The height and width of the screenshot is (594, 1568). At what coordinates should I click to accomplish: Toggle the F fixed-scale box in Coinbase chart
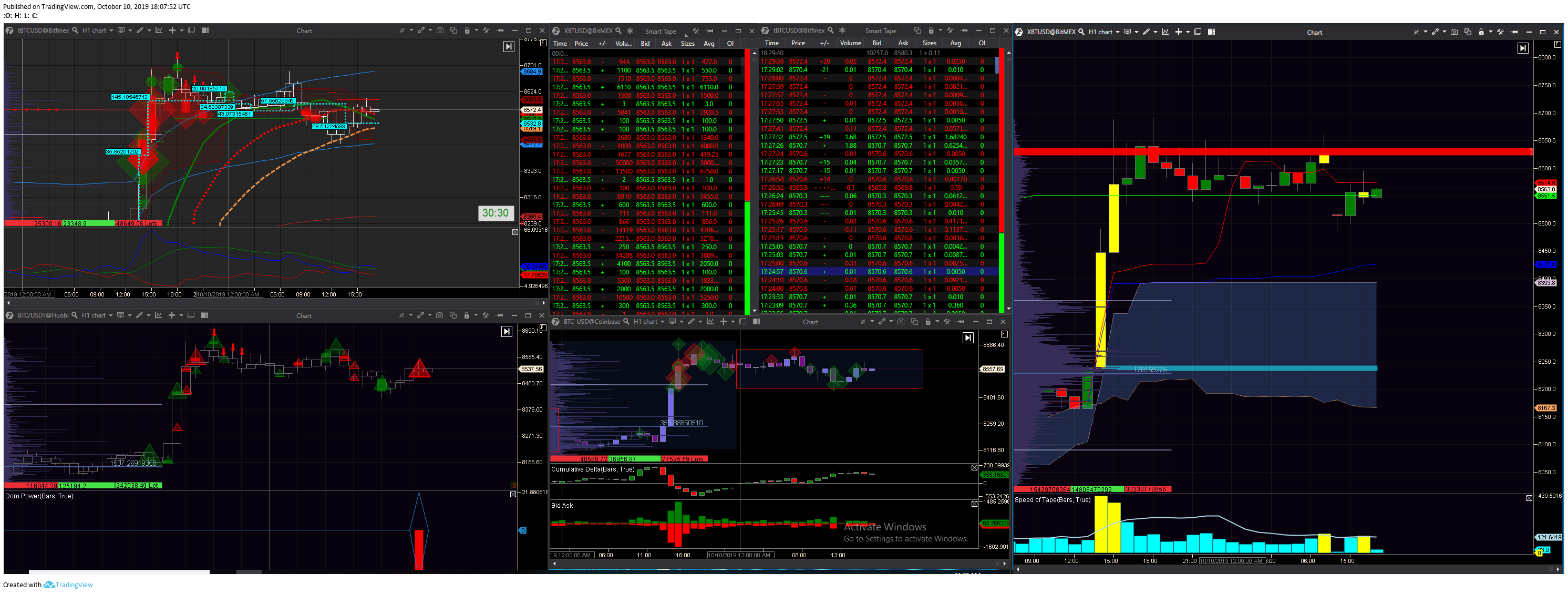[1005, 334]
